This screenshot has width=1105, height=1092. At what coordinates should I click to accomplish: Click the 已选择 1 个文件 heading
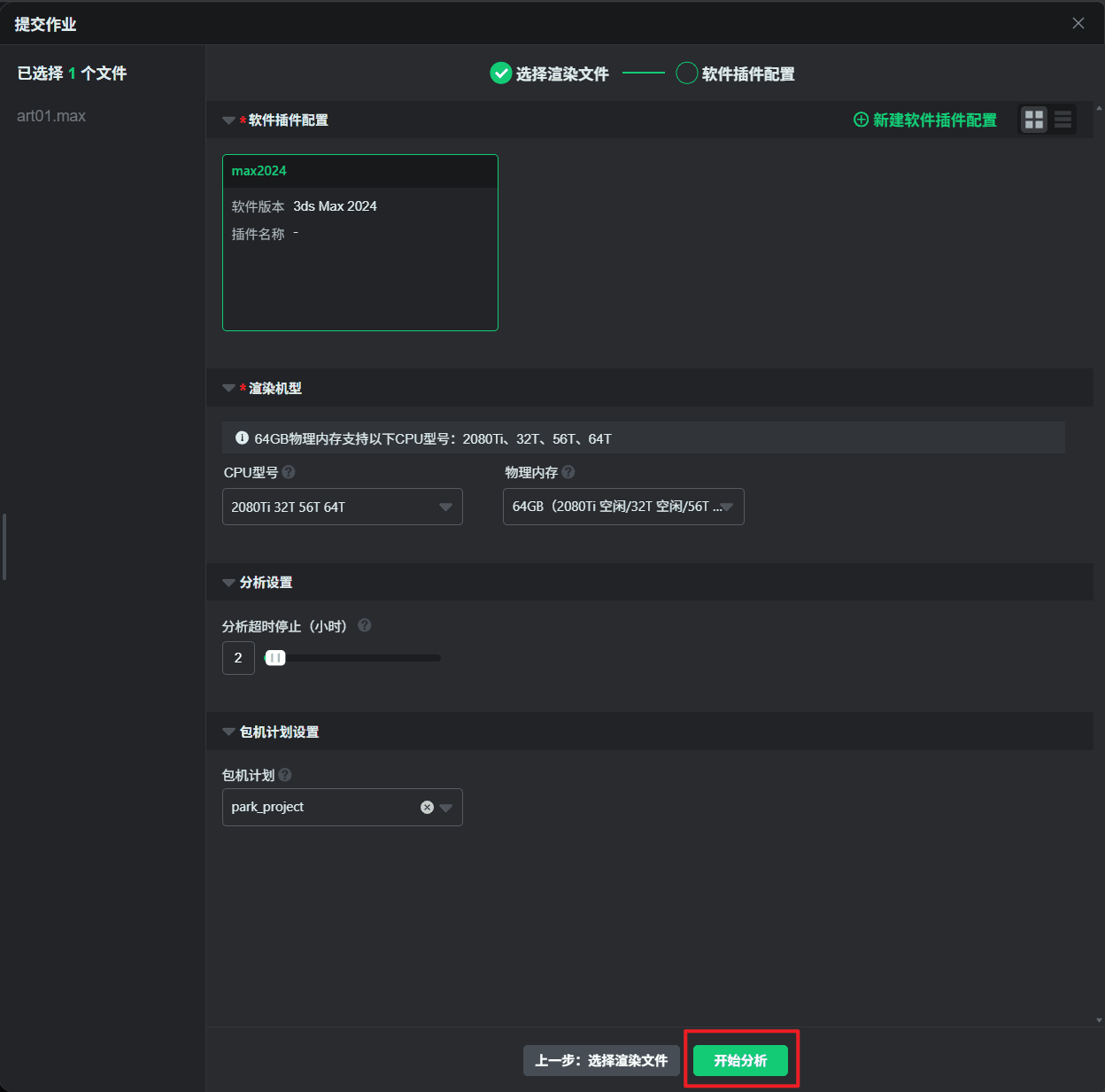[x=72, y=74]
